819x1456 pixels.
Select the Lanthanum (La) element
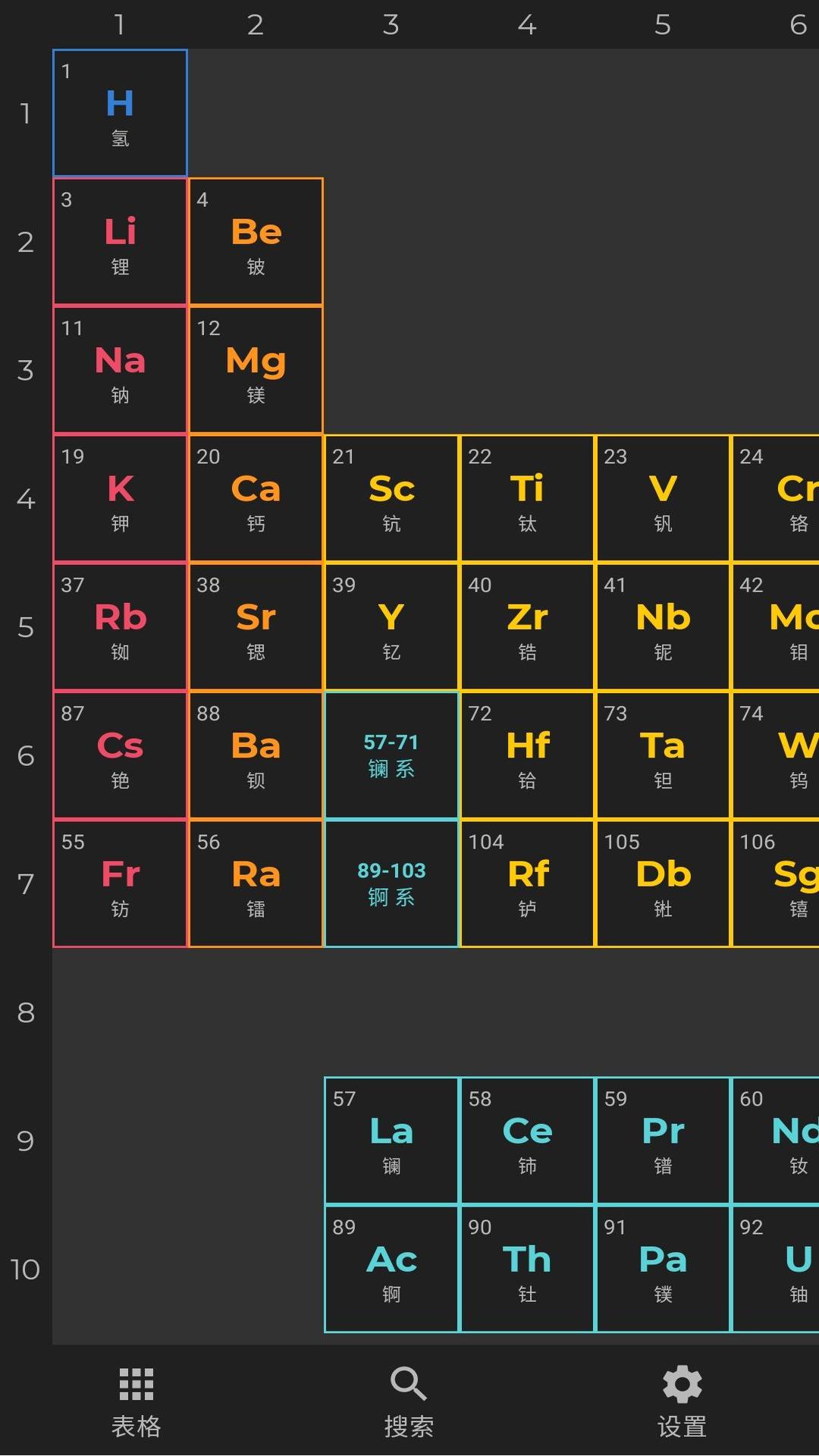point(391,1141)
